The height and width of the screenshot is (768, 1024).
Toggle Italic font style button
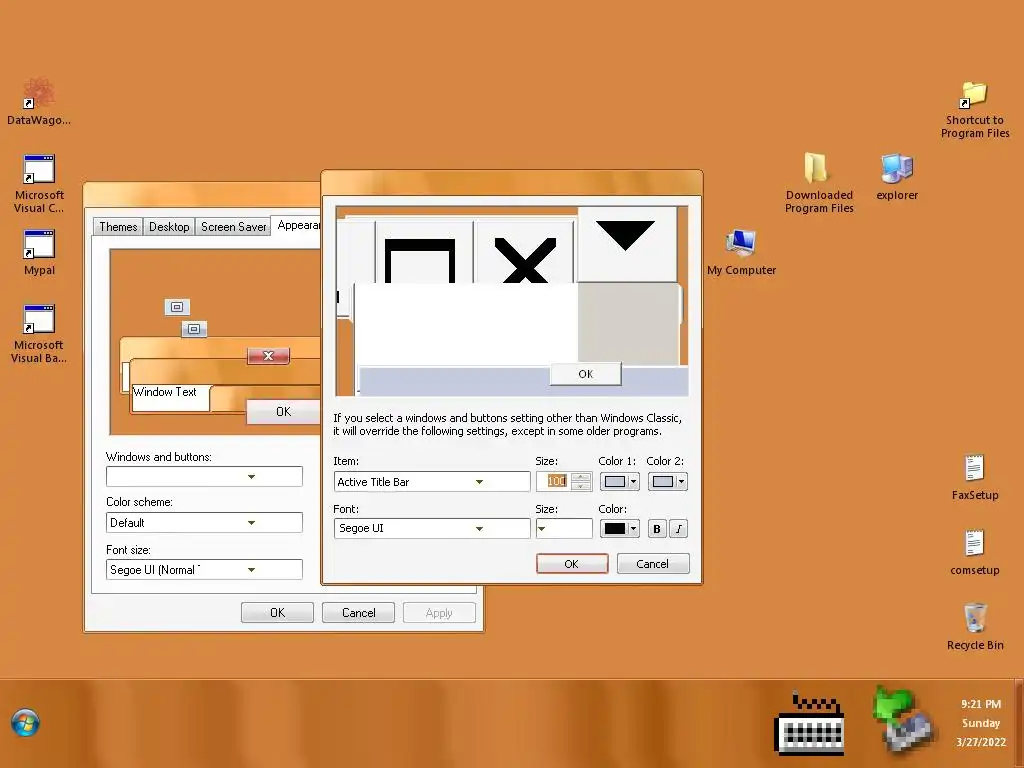tap(679, 528)
